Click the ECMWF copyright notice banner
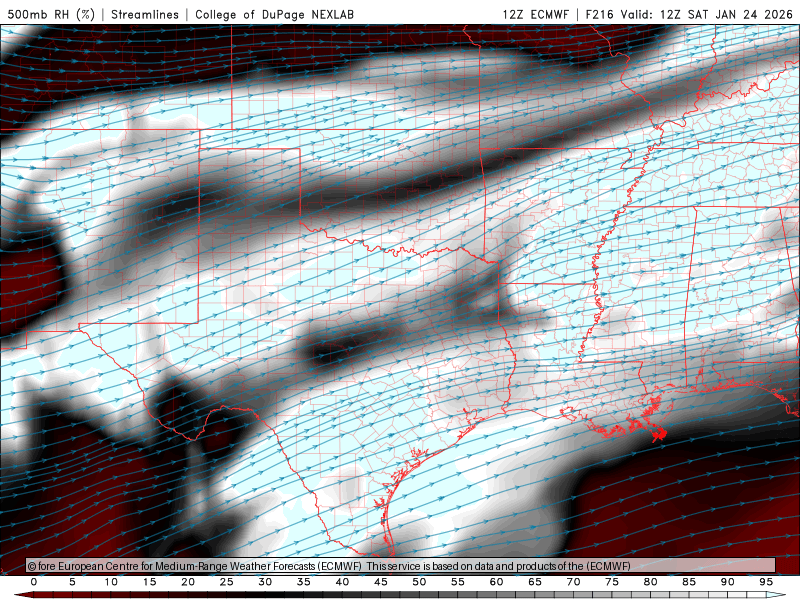This screenshot has height=600, width=800. [401, 565]
